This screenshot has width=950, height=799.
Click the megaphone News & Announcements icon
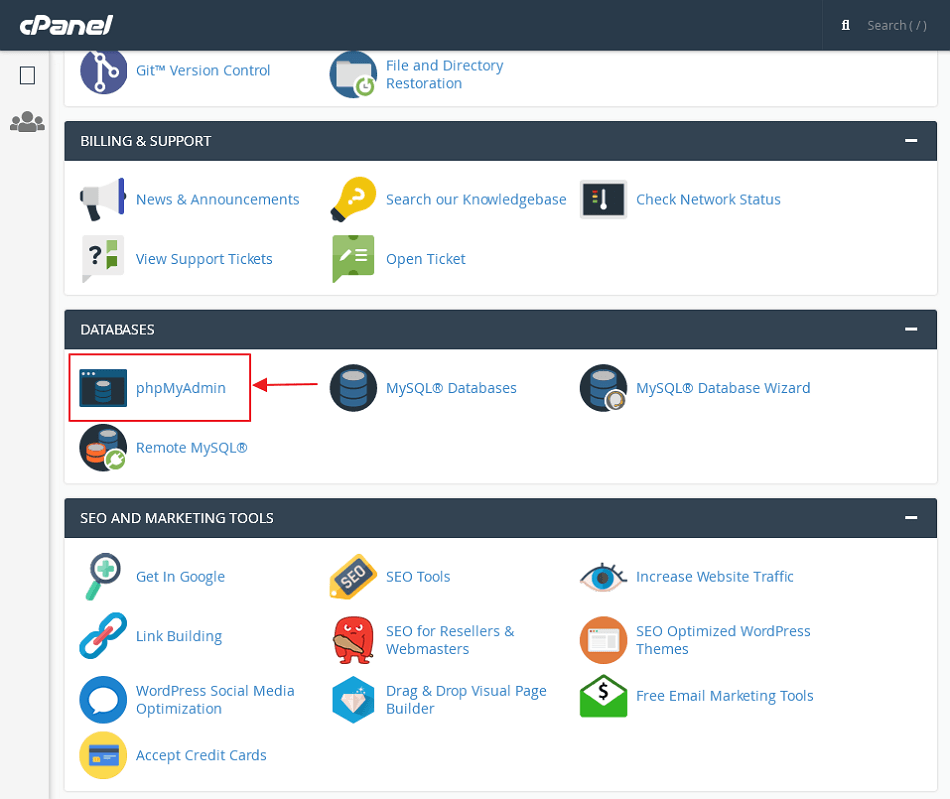point(103,199)
